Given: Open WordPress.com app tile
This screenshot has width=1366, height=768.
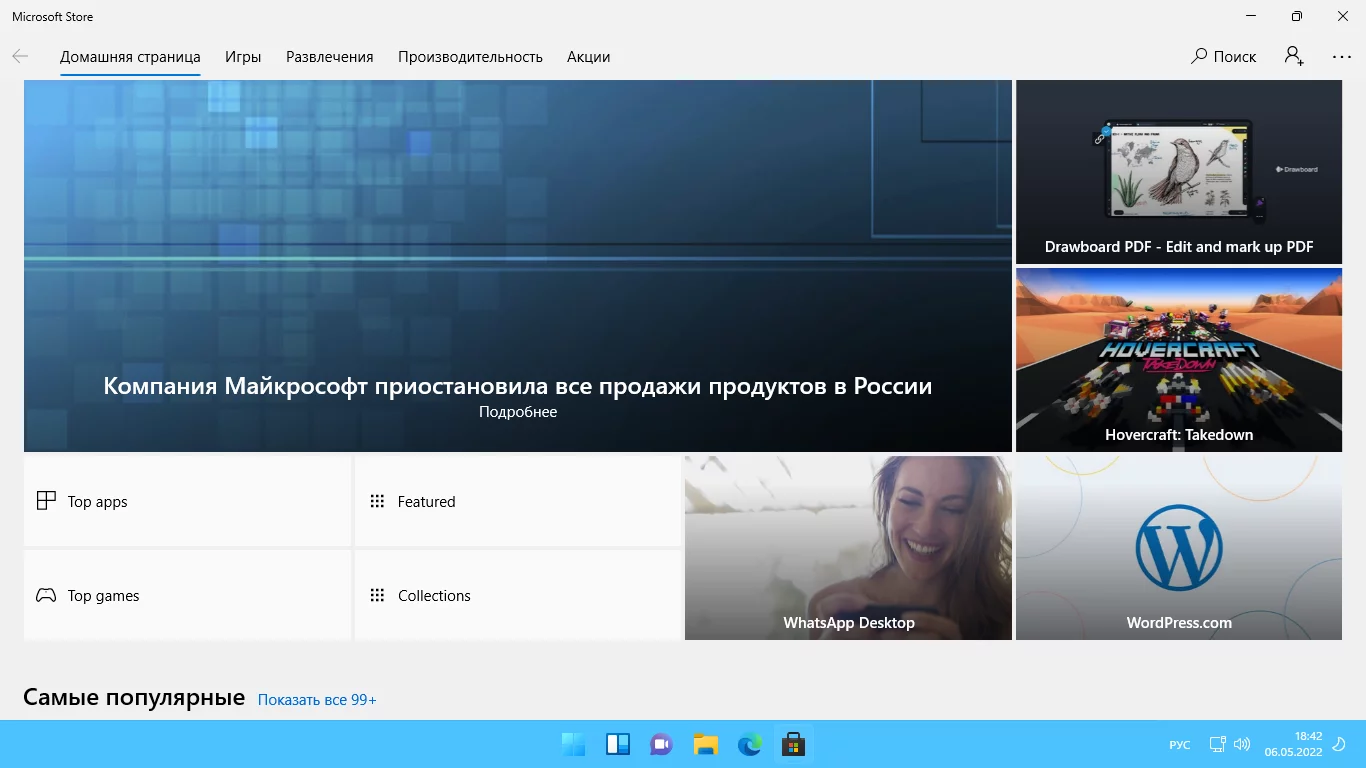Looking at the screenshot, I should pyautogui.click(x=1178, y=548).
